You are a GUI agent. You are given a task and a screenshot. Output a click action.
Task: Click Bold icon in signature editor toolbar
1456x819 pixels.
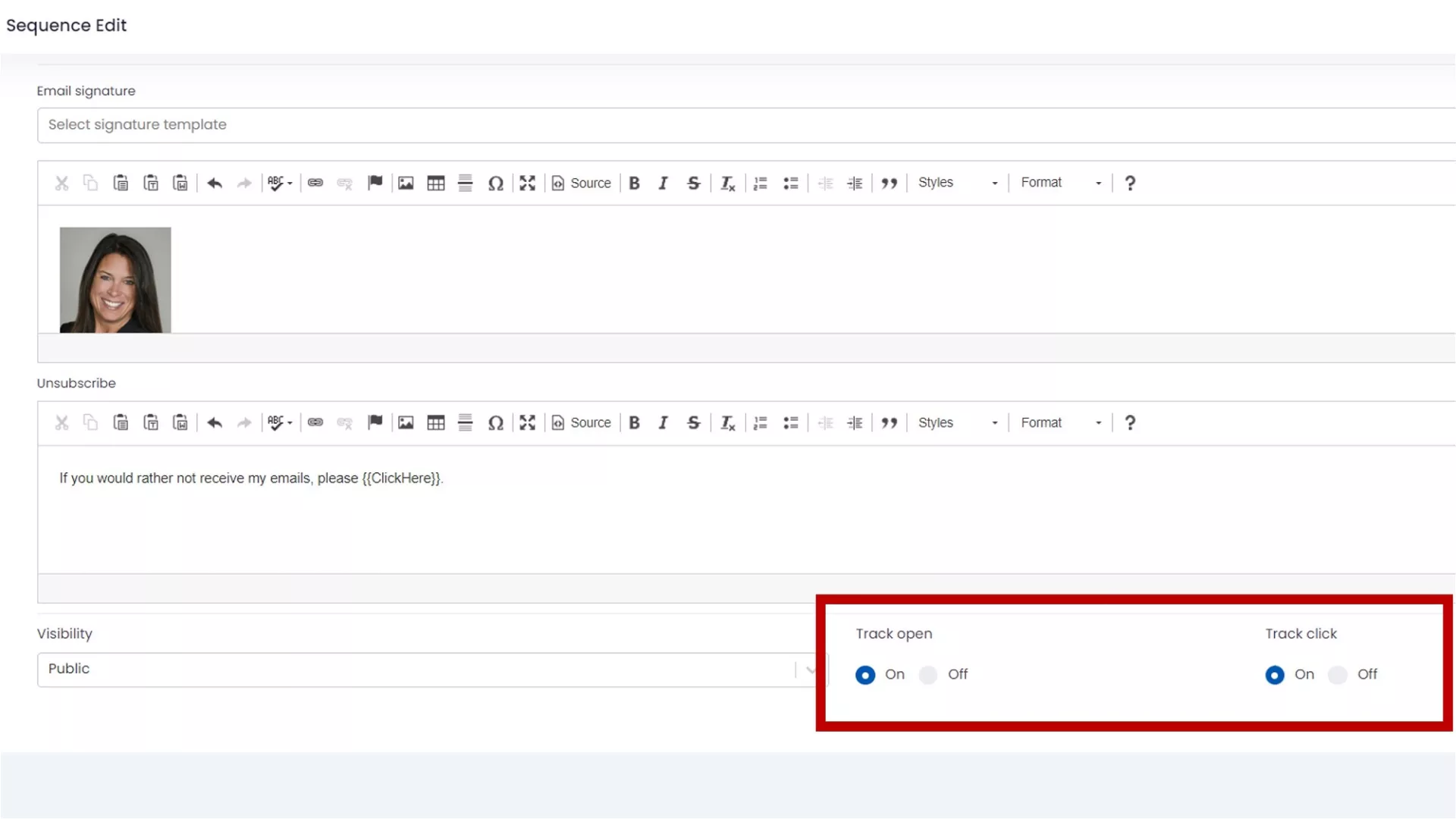click(x=634, y=183)
